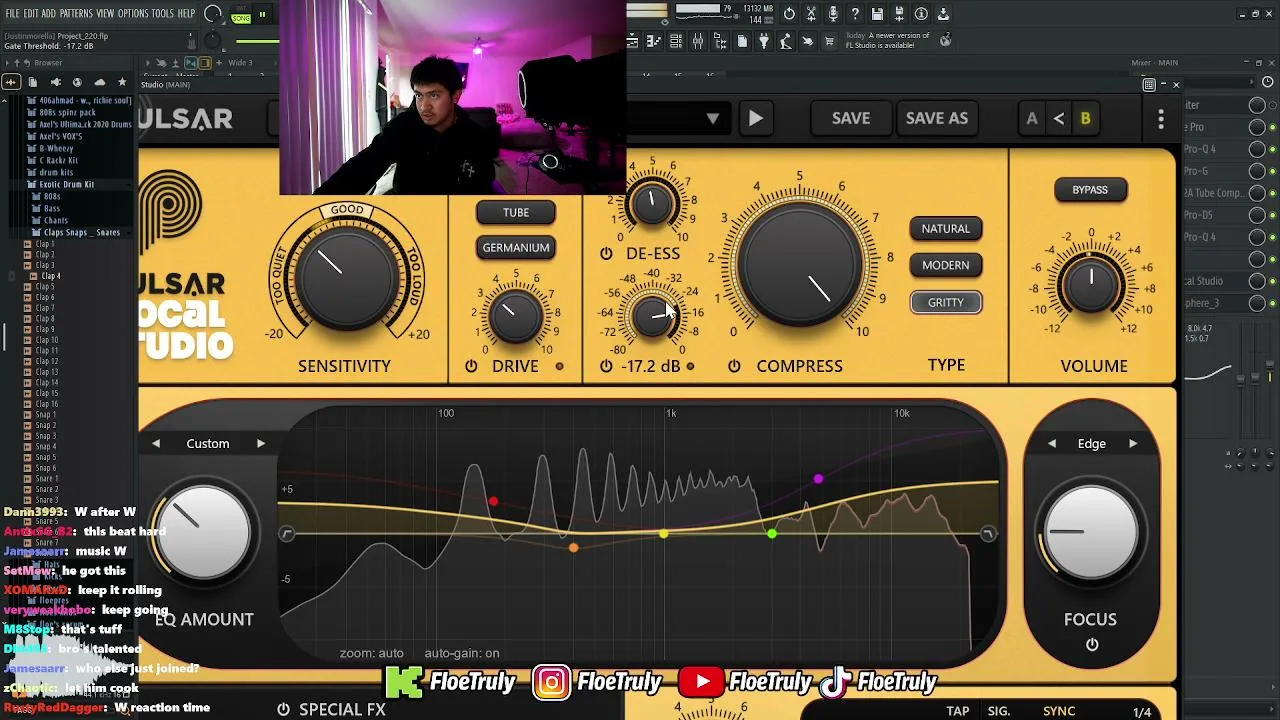
Task: Select GRITTY compressor type
Action: pyautogui.click(x=946, y=302)
